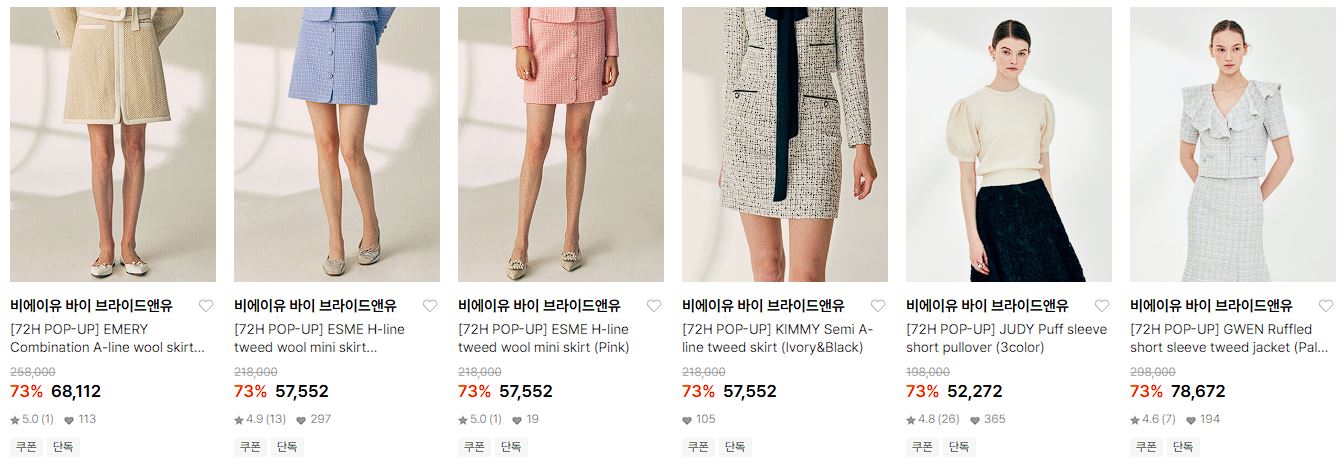The image size is (1341, 476).
Task: Click heart icon beside GWEN ruffled tweed jacket
Action: point(1326,306)
